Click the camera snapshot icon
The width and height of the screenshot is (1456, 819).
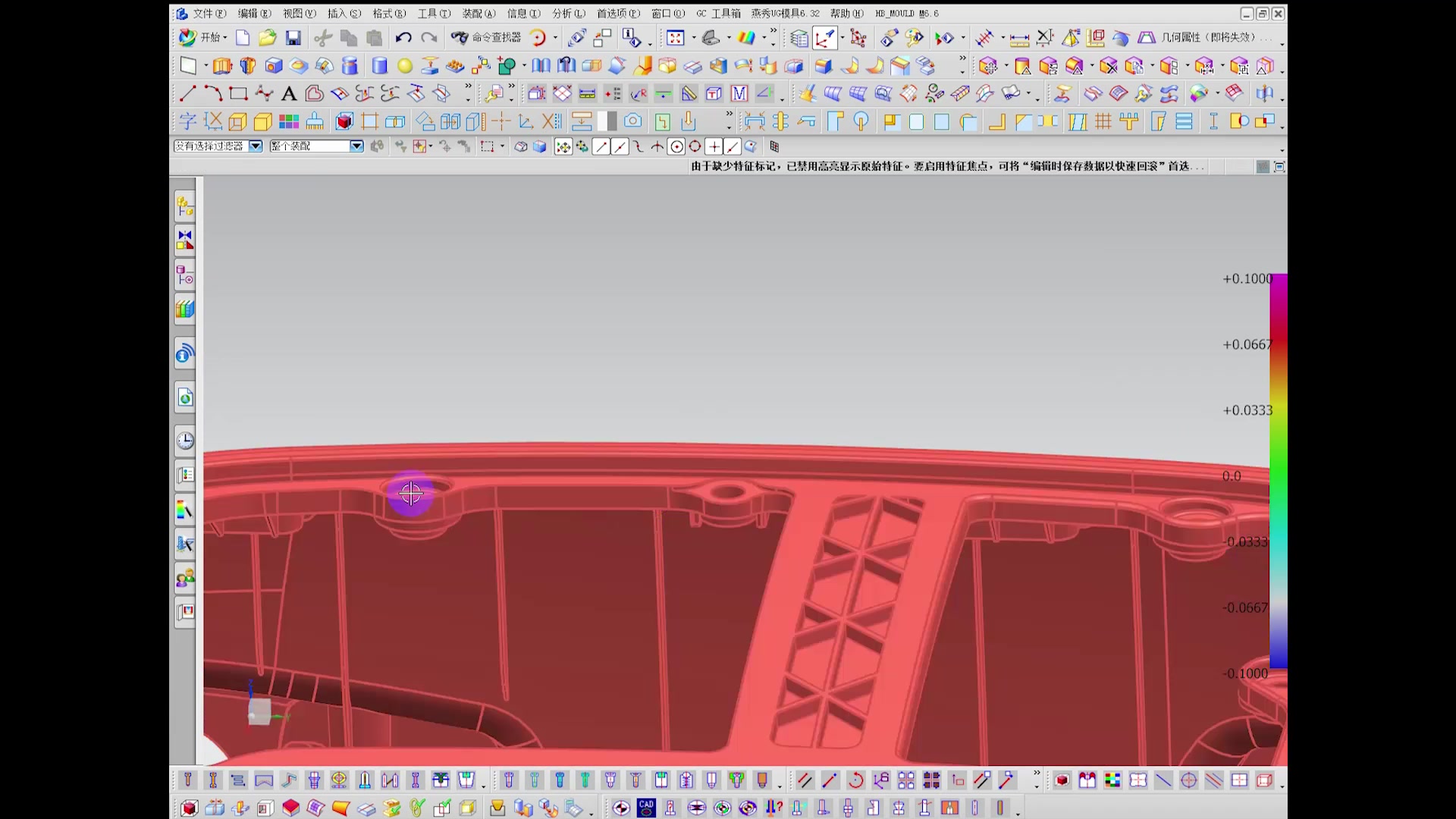point(633,121)
